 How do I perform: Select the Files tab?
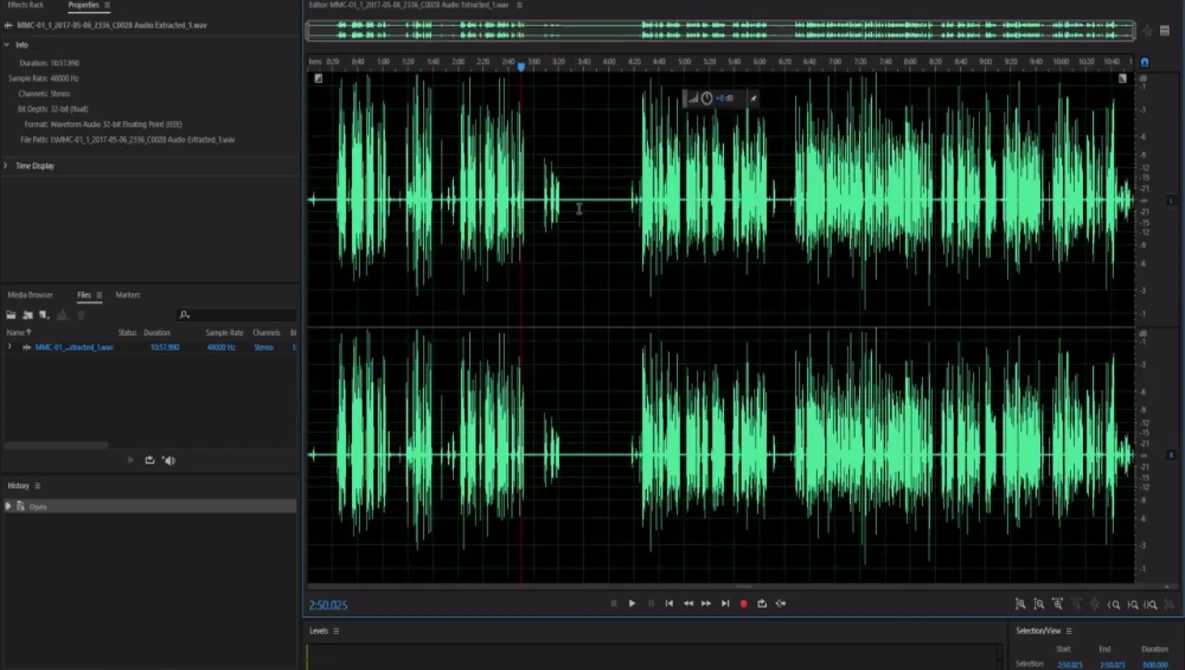pos(83,295)
